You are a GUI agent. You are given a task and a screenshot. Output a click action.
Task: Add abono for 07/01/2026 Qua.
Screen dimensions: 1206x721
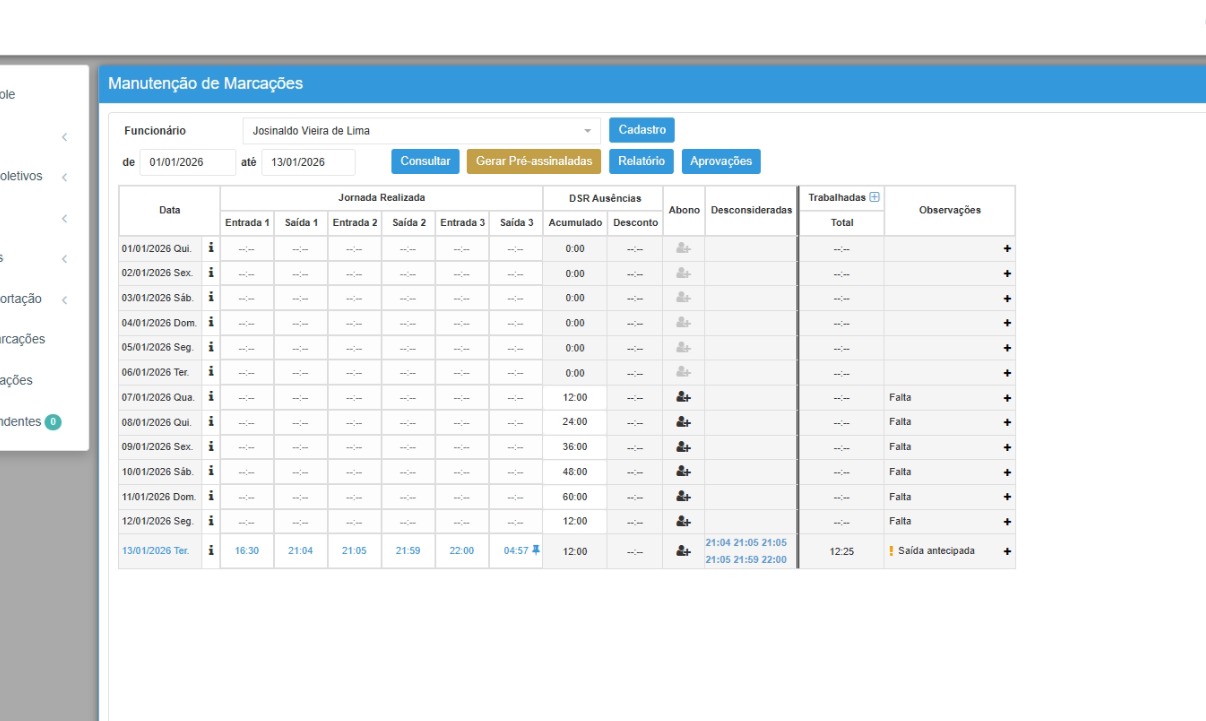coord(683,397)
